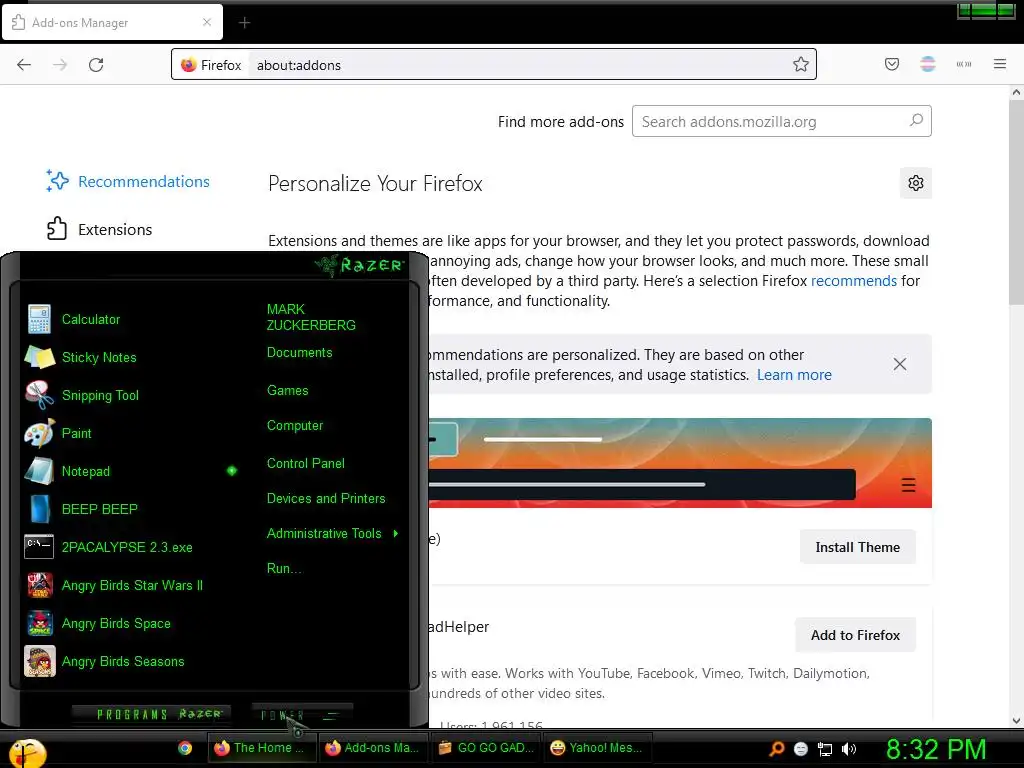Switch to the Extensions sidebar category
The image size is (1024, 768).
coord(99,229)
